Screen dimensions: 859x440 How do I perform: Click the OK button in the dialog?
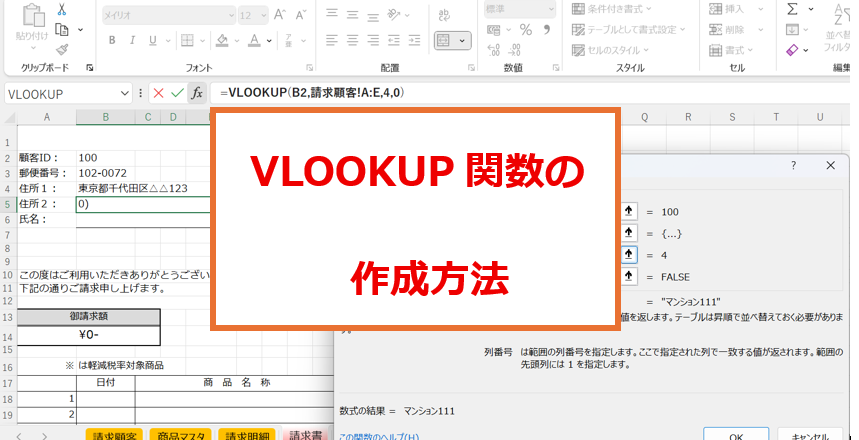click(735, 436)
